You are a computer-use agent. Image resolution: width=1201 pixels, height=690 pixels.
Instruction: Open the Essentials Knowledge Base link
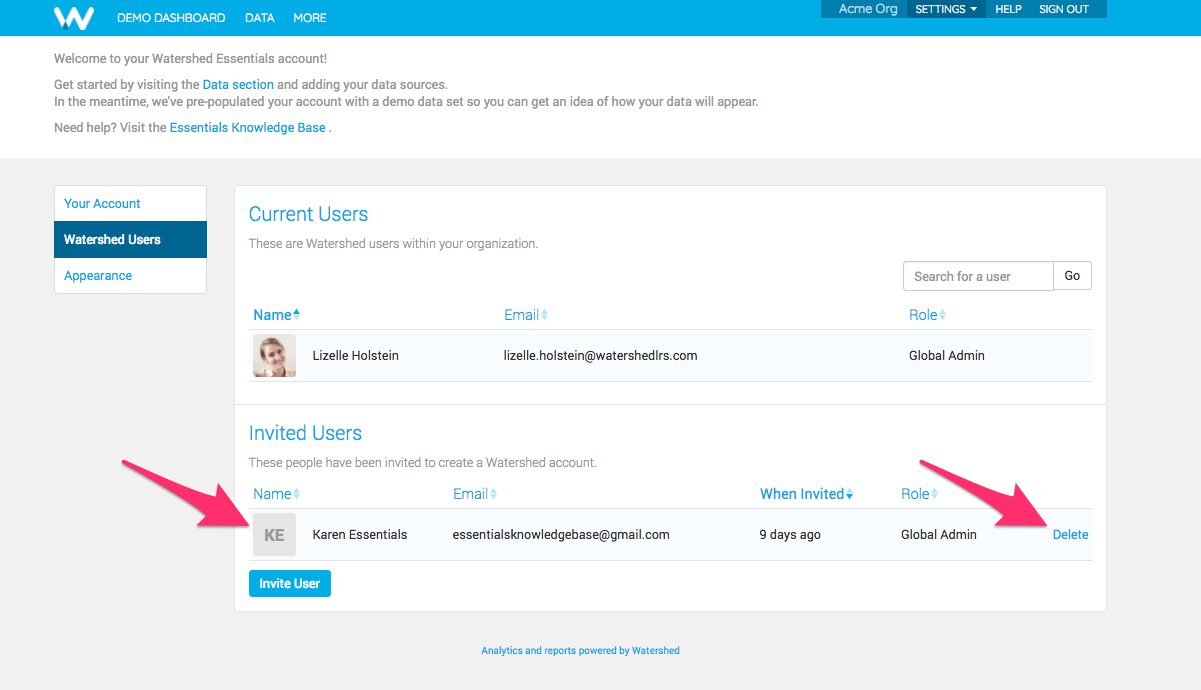(248, 128)
